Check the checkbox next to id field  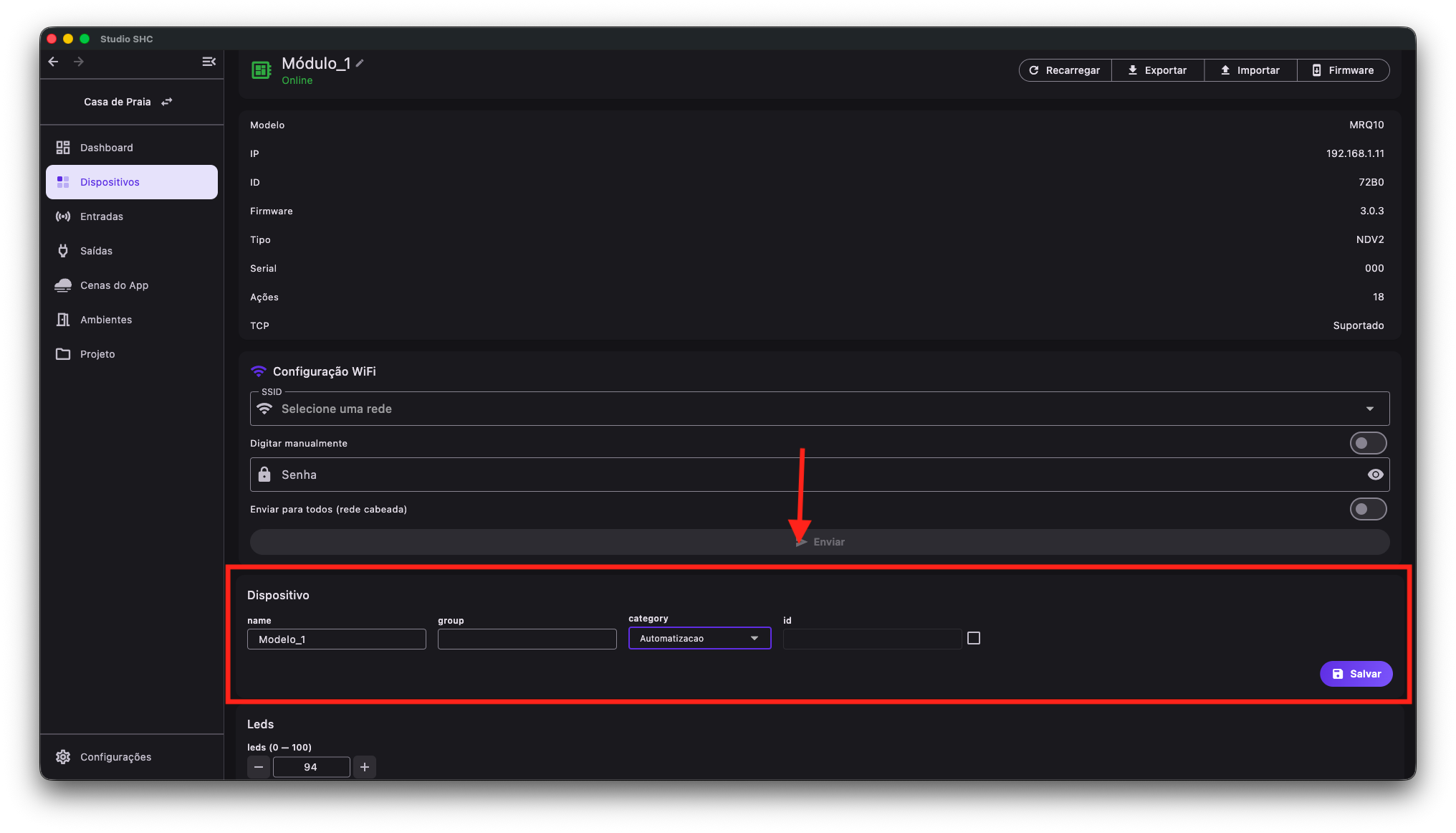point(974,638)
